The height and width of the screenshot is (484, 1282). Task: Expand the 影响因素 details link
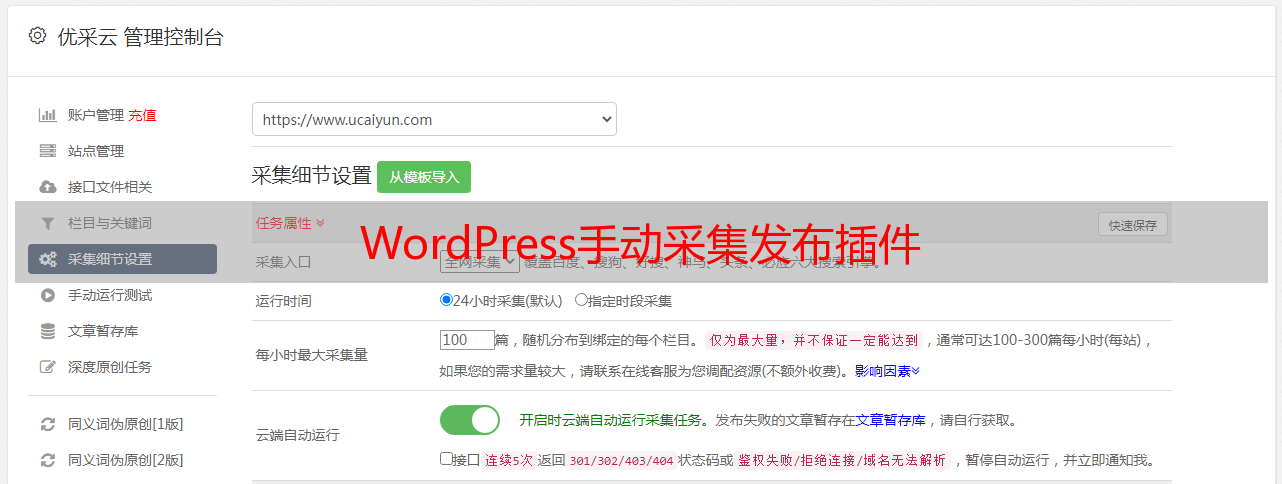[887, 371]
